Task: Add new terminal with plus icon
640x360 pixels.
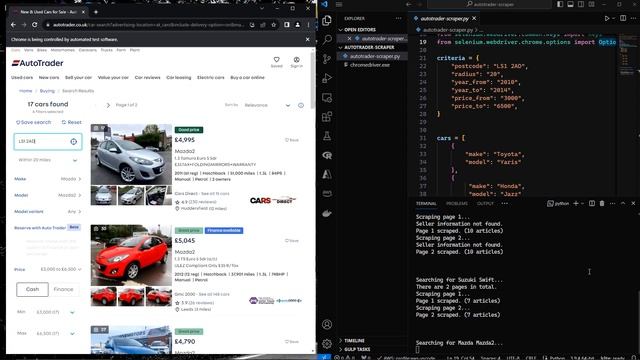Action: [576, 203]
